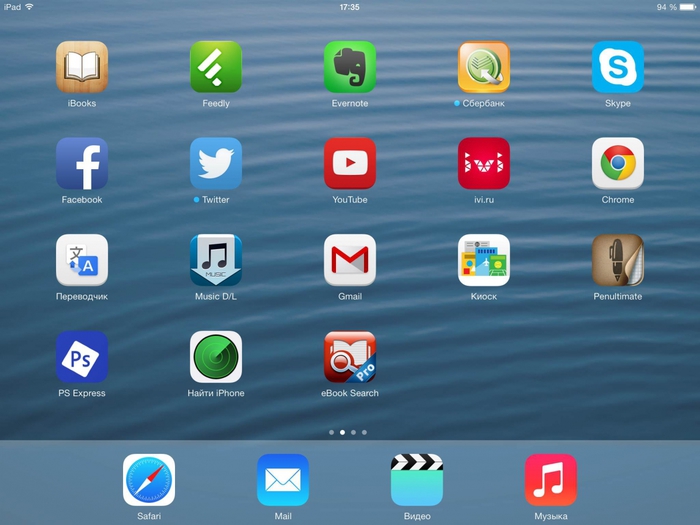Open the eBook Search Pro app
700x525 pixels.
pos(350,357)
